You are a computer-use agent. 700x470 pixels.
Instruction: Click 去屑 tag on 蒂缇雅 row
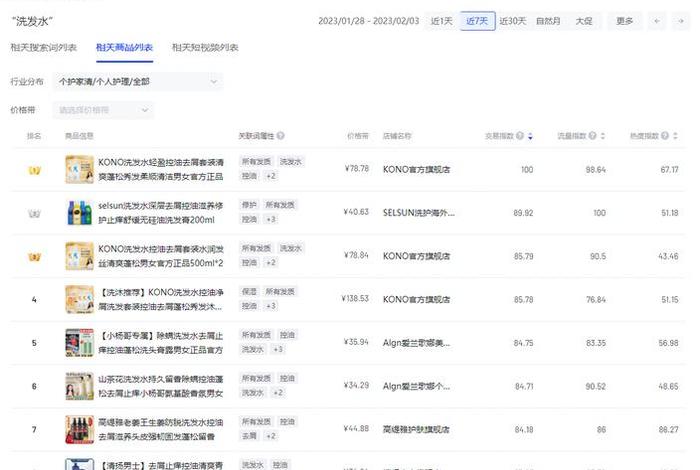click(x=250, y=436)
